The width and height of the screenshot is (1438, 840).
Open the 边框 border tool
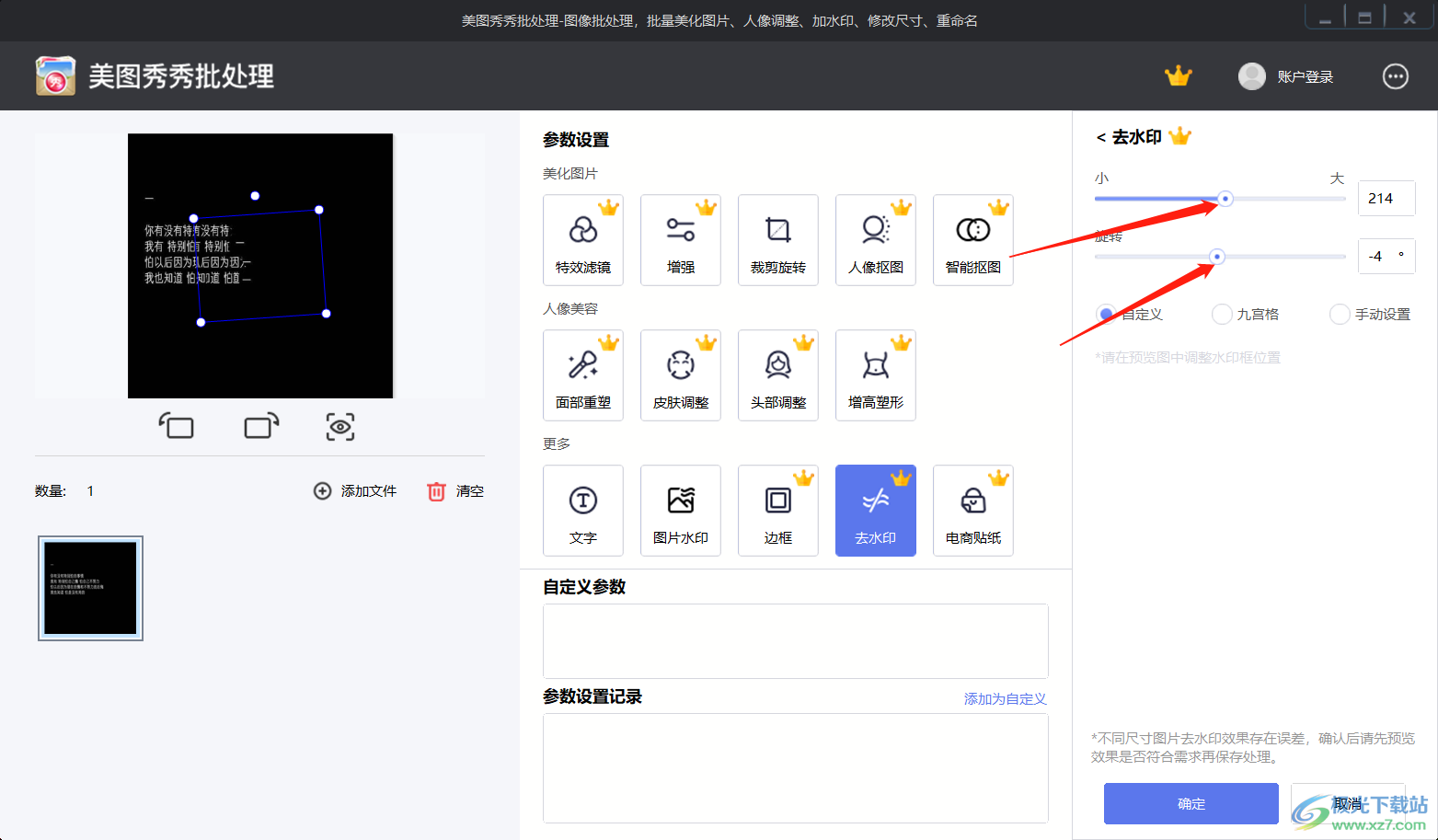pyautogui.click(x=778, y=511)
